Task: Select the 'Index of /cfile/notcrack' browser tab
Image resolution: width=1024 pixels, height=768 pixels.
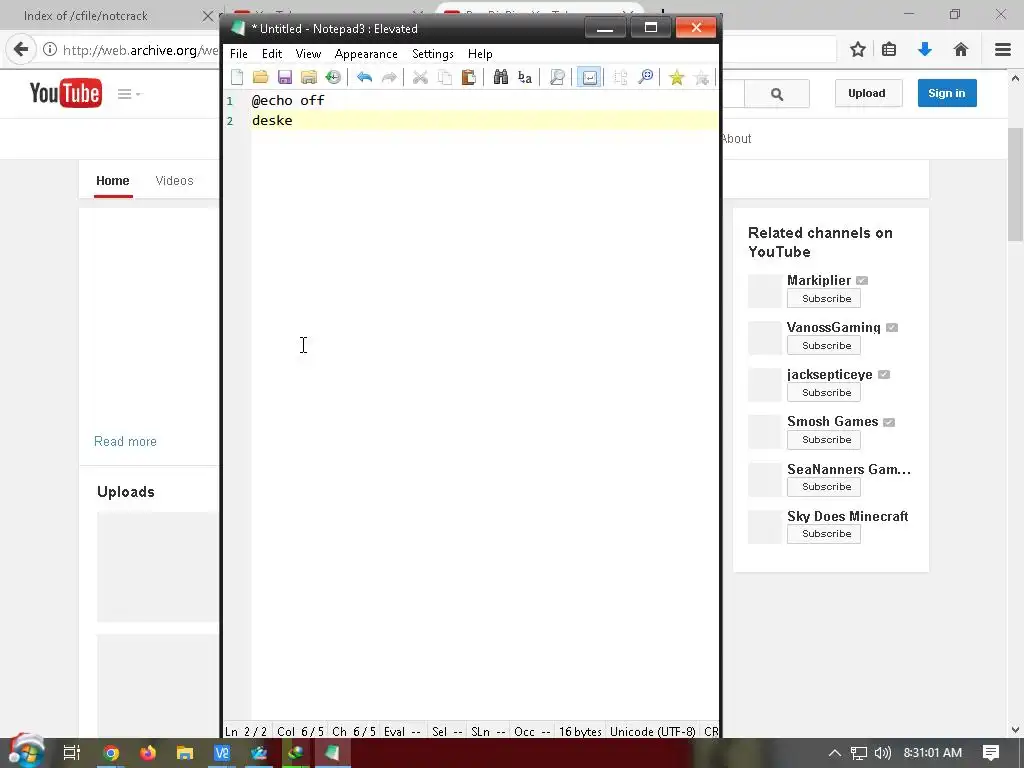Action: coord(86,16)
